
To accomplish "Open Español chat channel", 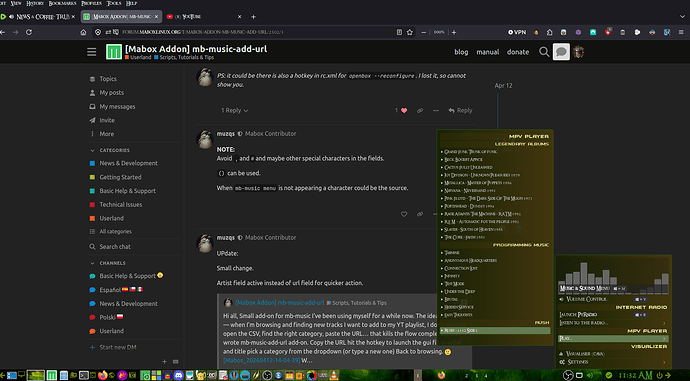I will click(116, 289).
